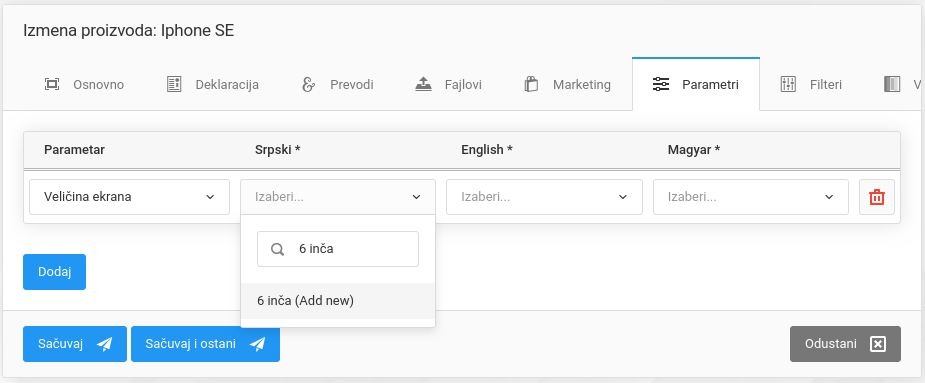Click chevron arrow of English select

pos(622,197)
